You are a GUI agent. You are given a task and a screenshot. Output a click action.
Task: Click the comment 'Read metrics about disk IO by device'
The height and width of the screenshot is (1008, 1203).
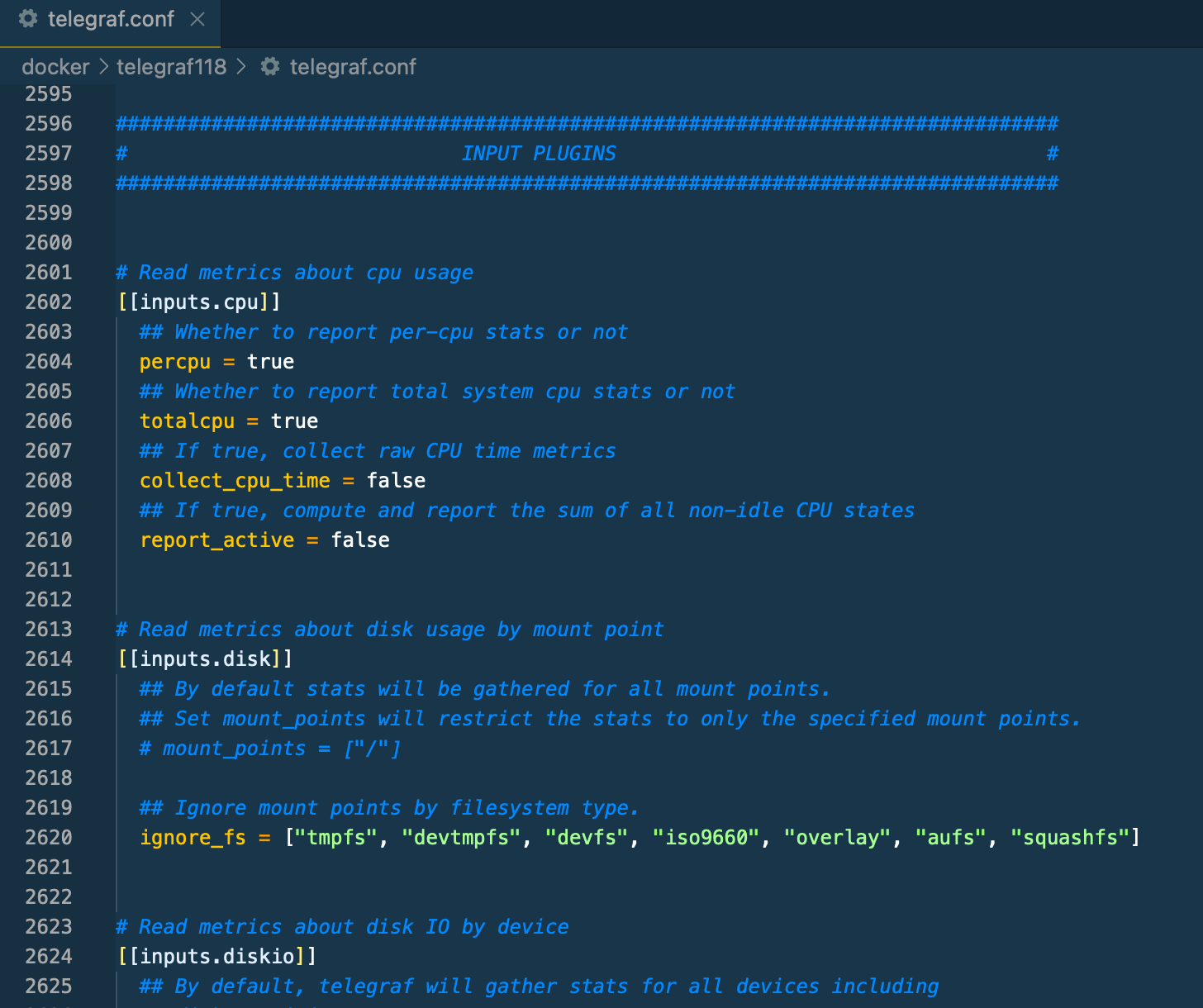point(342,927)
